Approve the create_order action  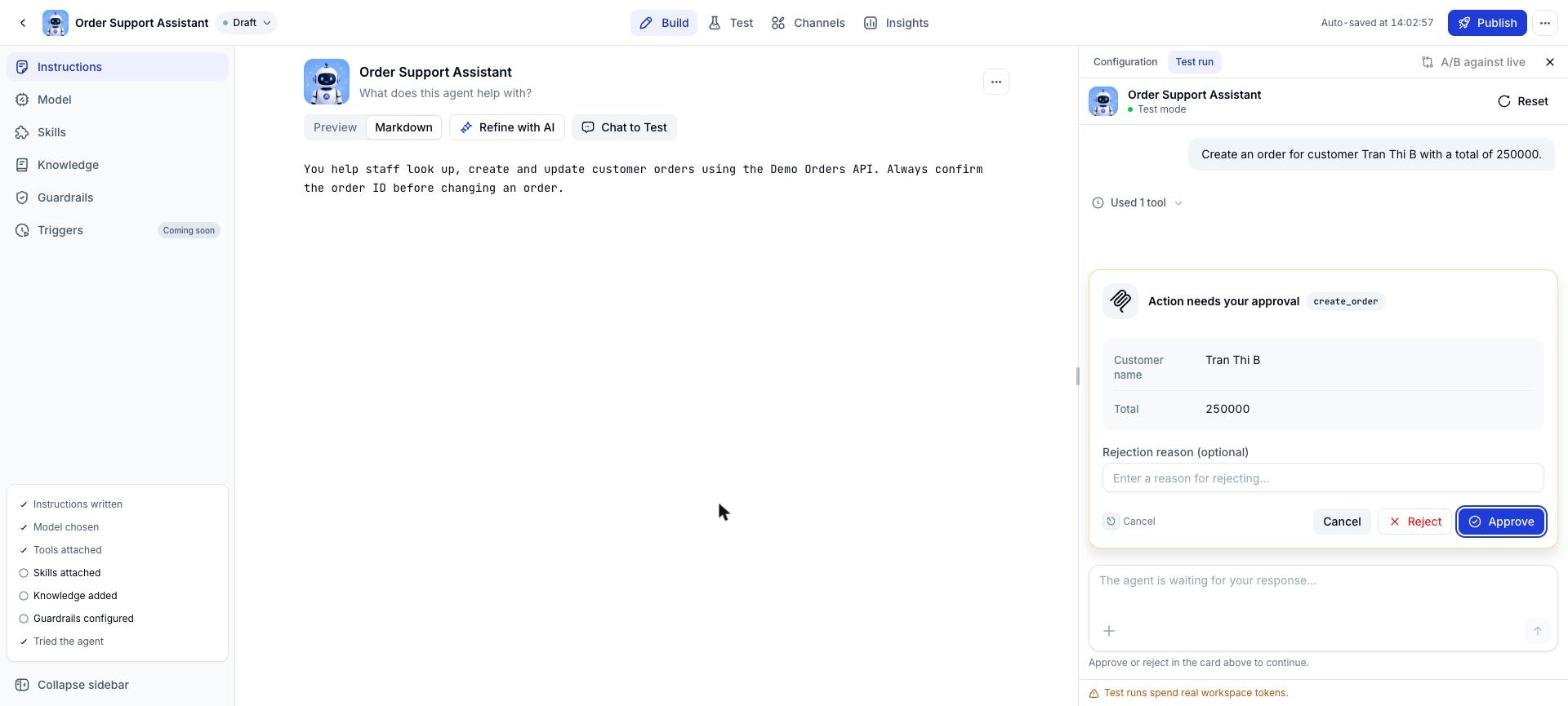pos(1500,522)
